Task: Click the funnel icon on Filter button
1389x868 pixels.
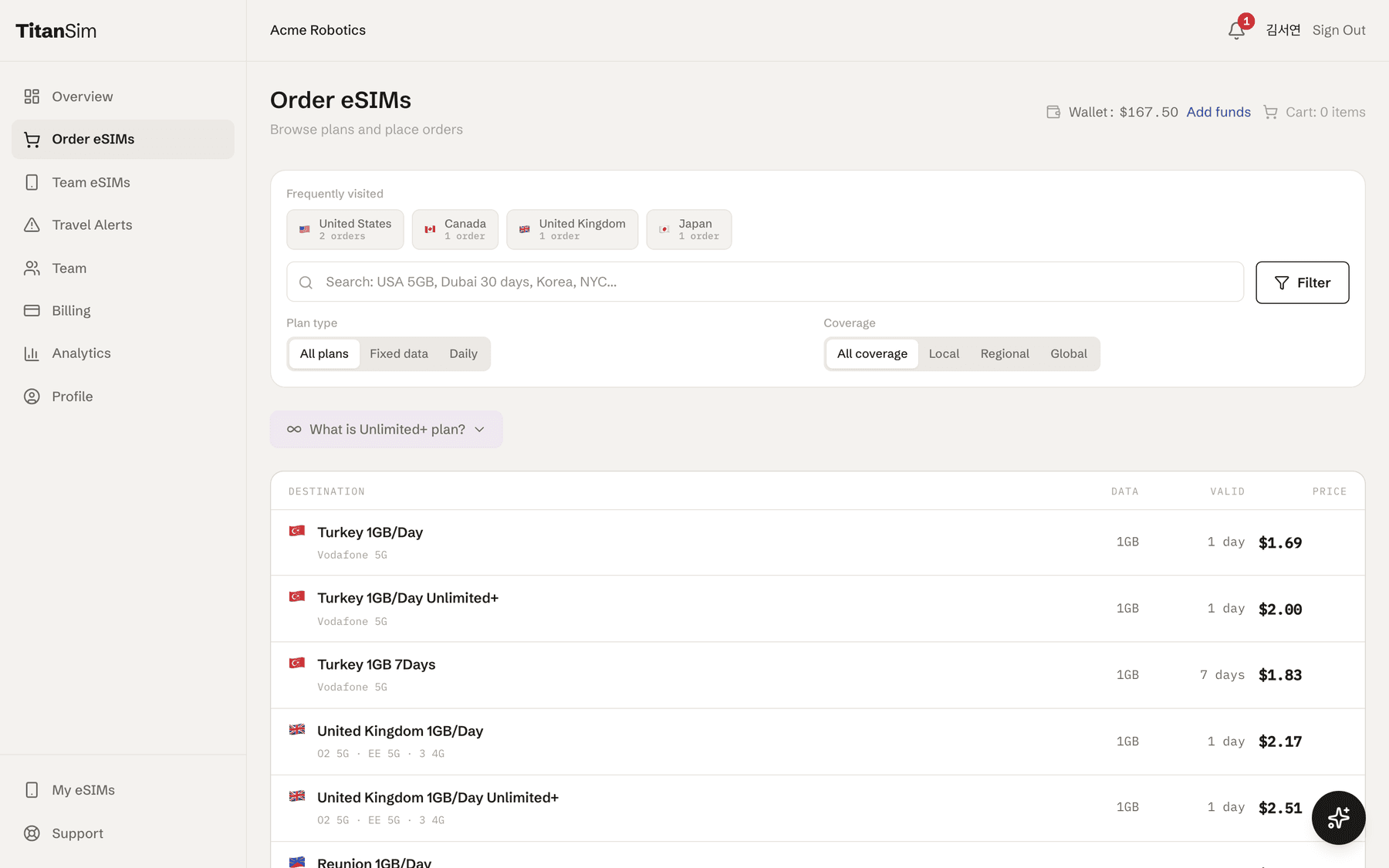Action: (1282, 283)
